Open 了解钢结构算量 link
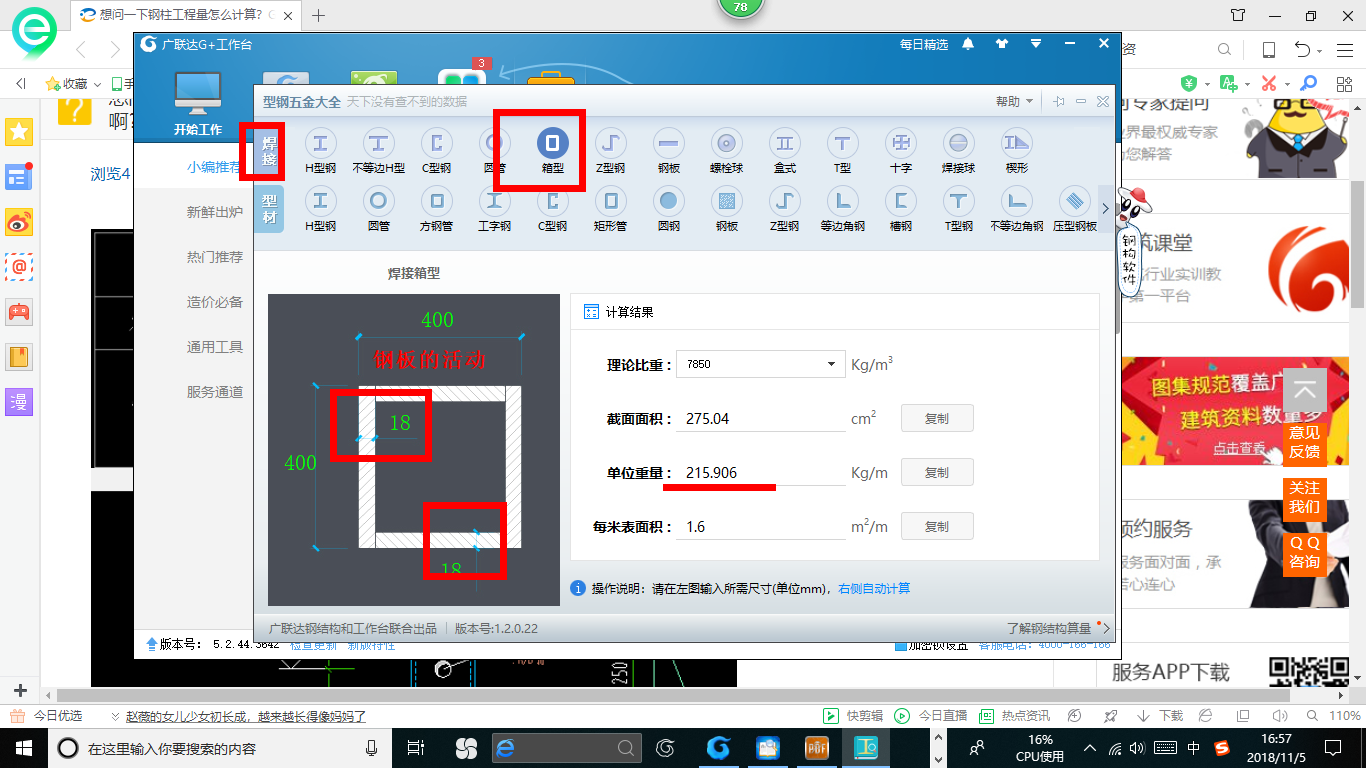The height and width of the screenshot is (768, 1366). point(1048,628)
